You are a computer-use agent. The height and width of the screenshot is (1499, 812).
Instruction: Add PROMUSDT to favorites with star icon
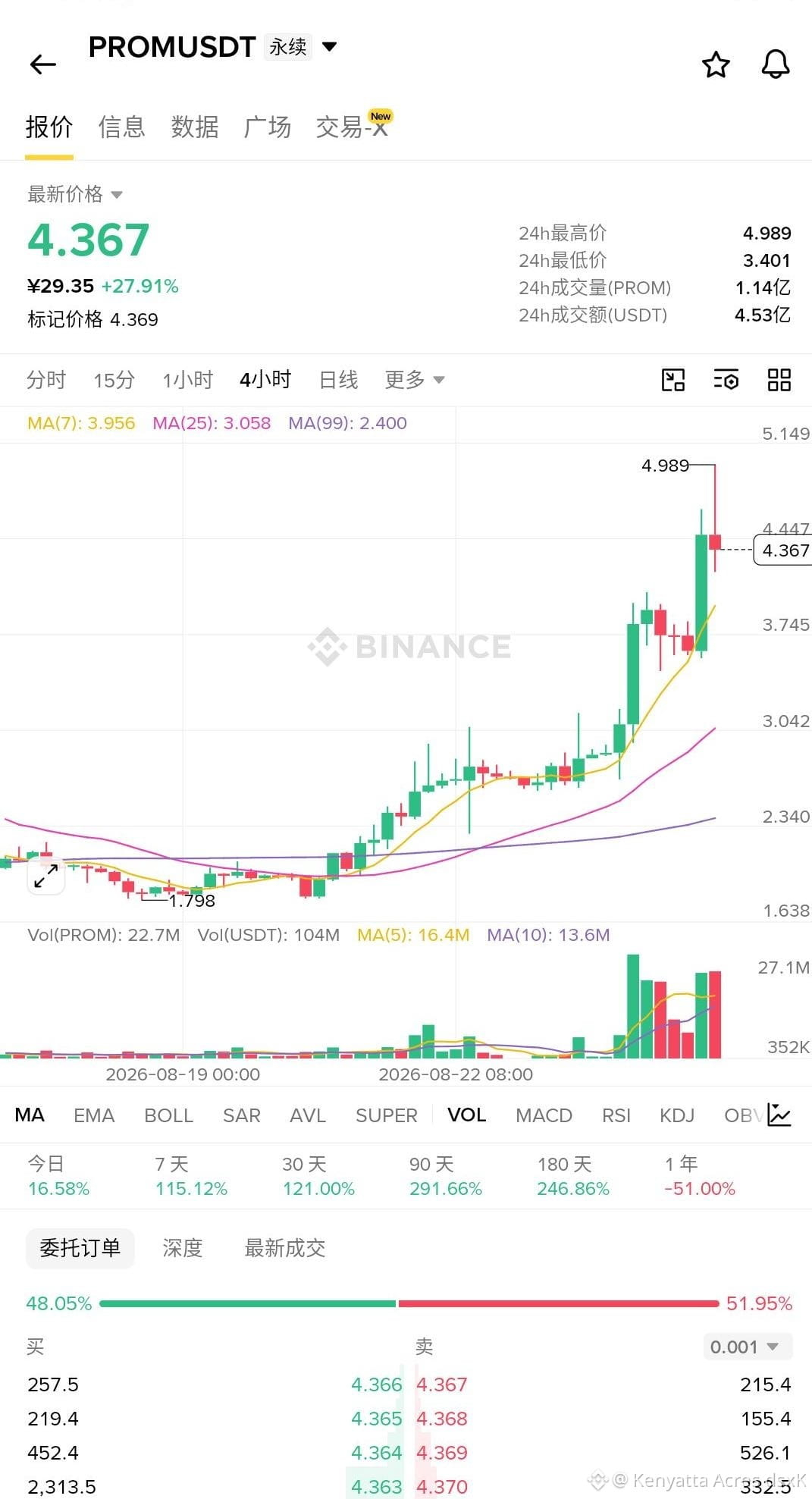click(x=716, y=64)
